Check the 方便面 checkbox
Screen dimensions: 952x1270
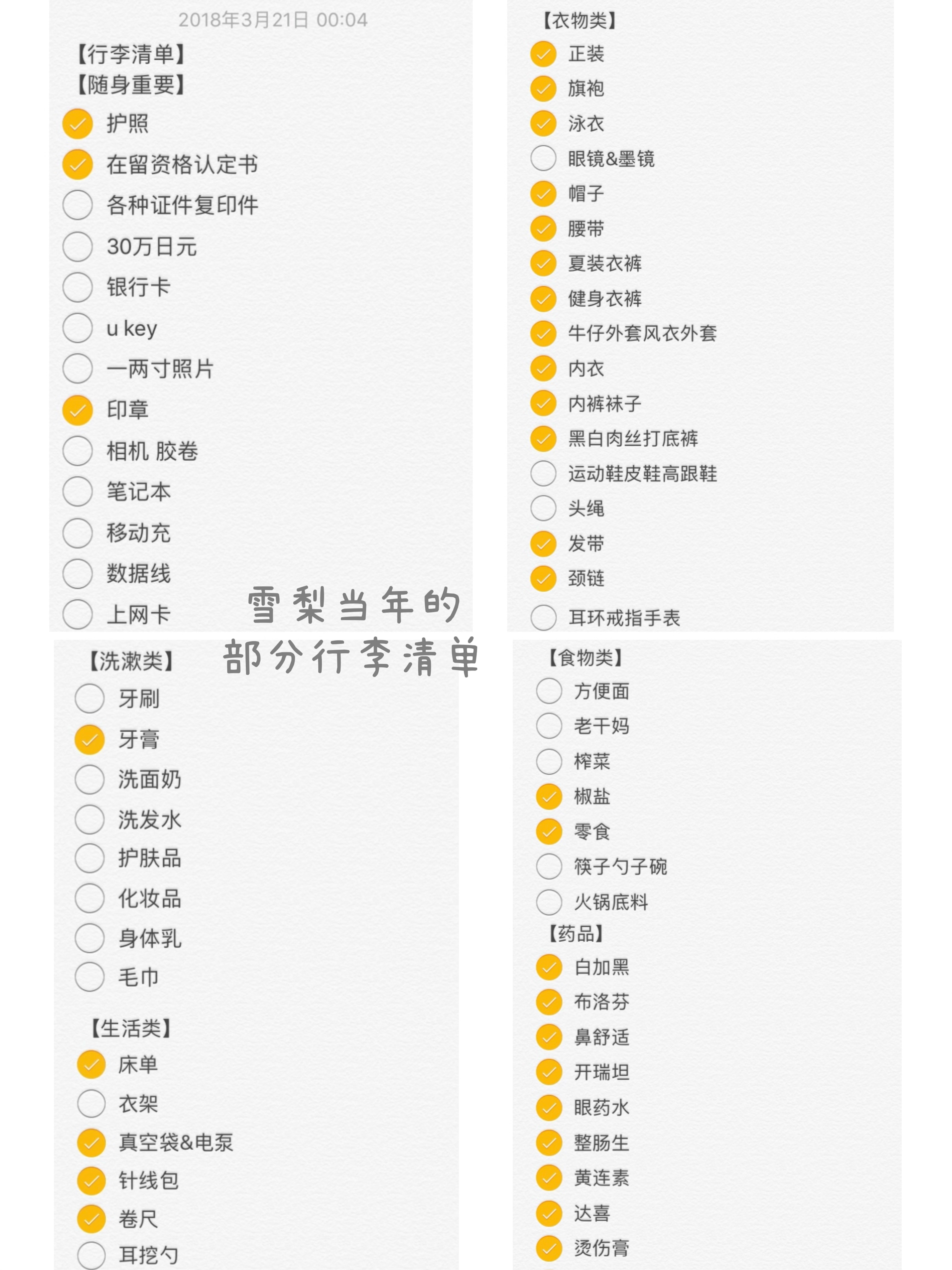coord(548,691)
